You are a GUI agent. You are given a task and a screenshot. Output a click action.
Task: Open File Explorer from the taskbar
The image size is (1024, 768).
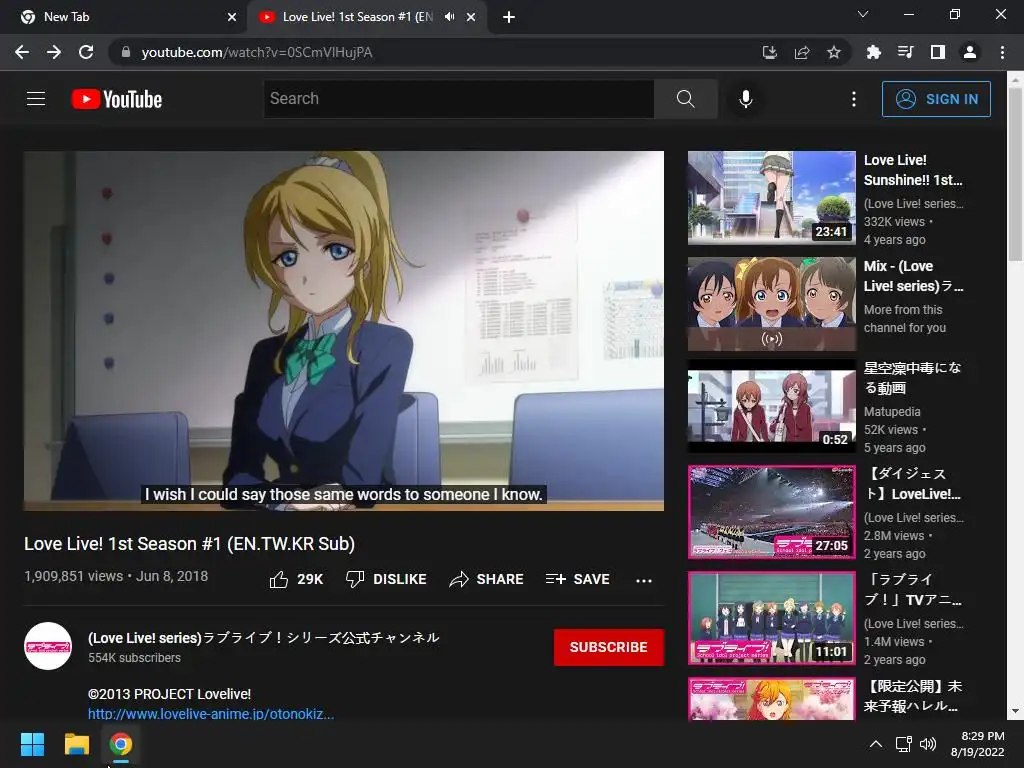(76, 744)
